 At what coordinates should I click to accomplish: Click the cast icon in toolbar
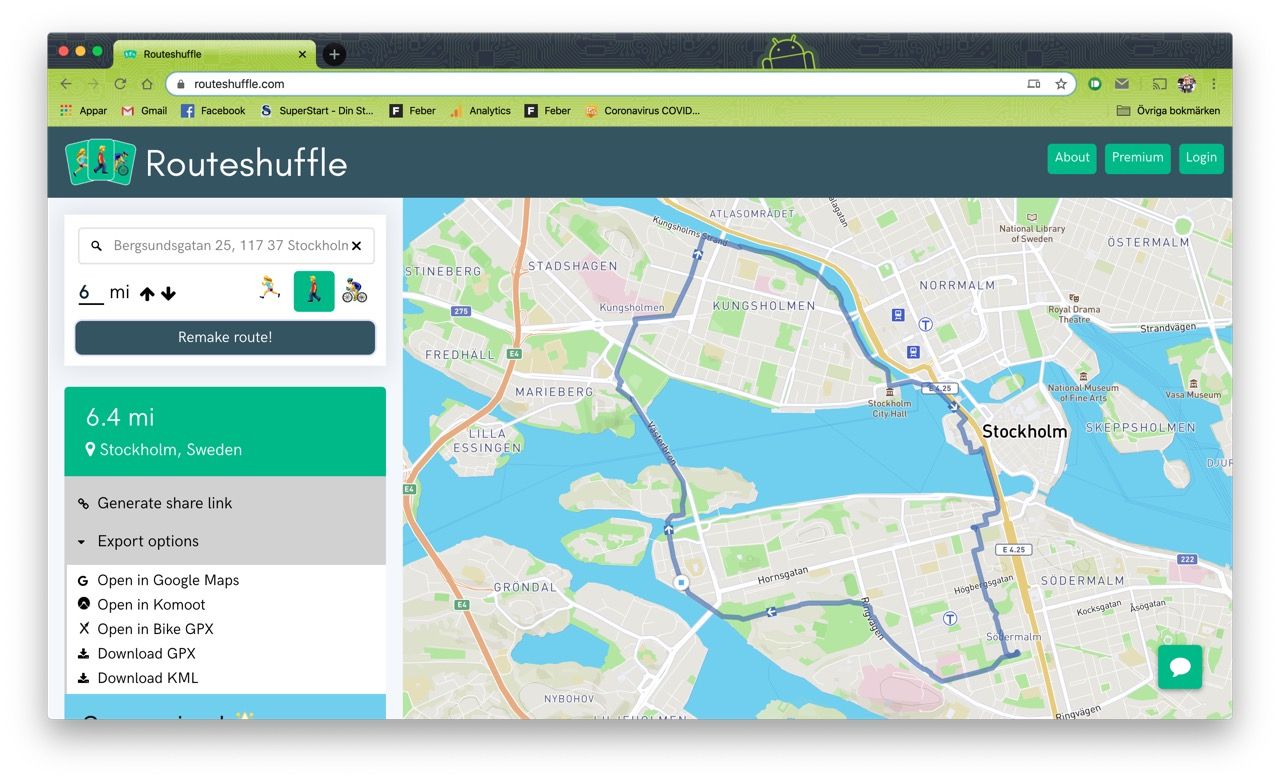click(x=1160, y=84)
